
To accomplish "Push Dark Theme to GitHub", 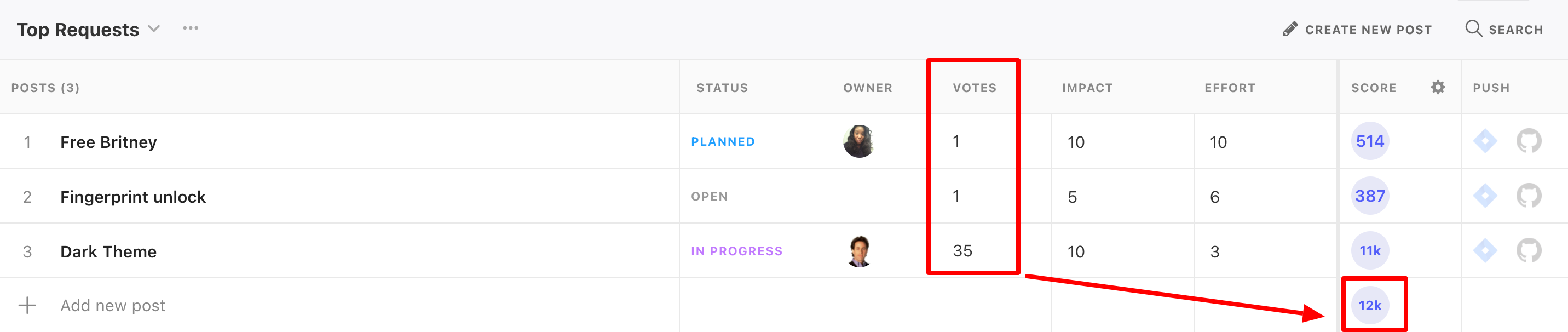I will tap(1529, 251).
